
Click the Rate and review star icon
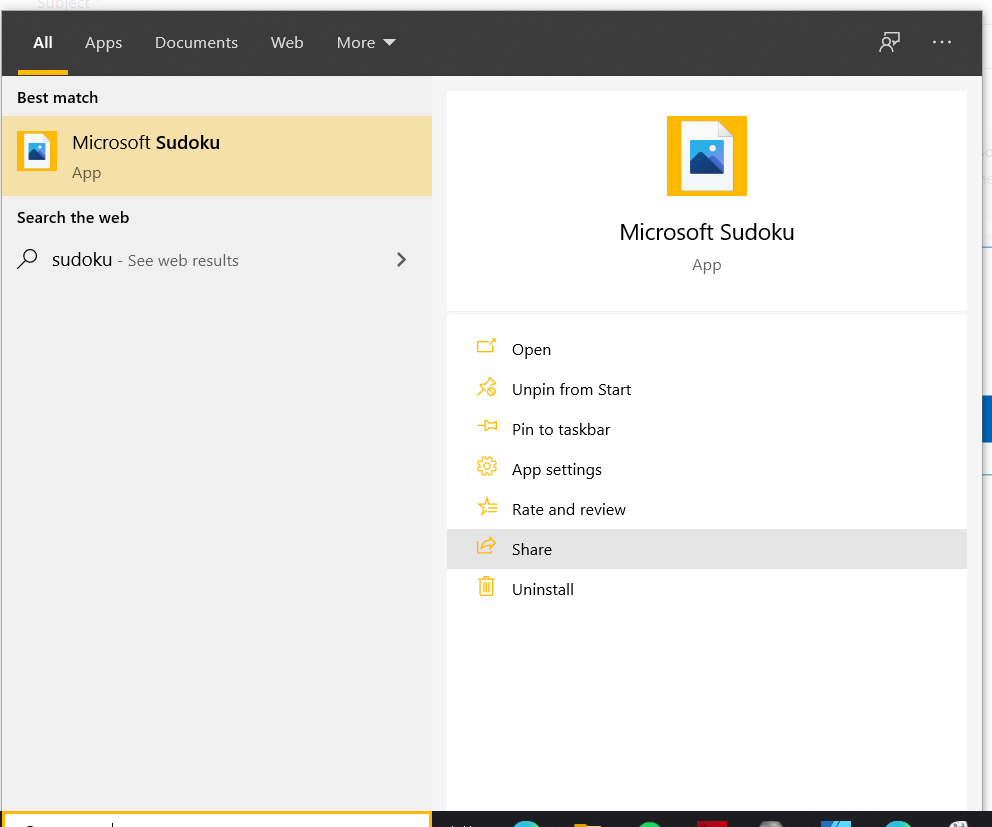coord(487,507)
